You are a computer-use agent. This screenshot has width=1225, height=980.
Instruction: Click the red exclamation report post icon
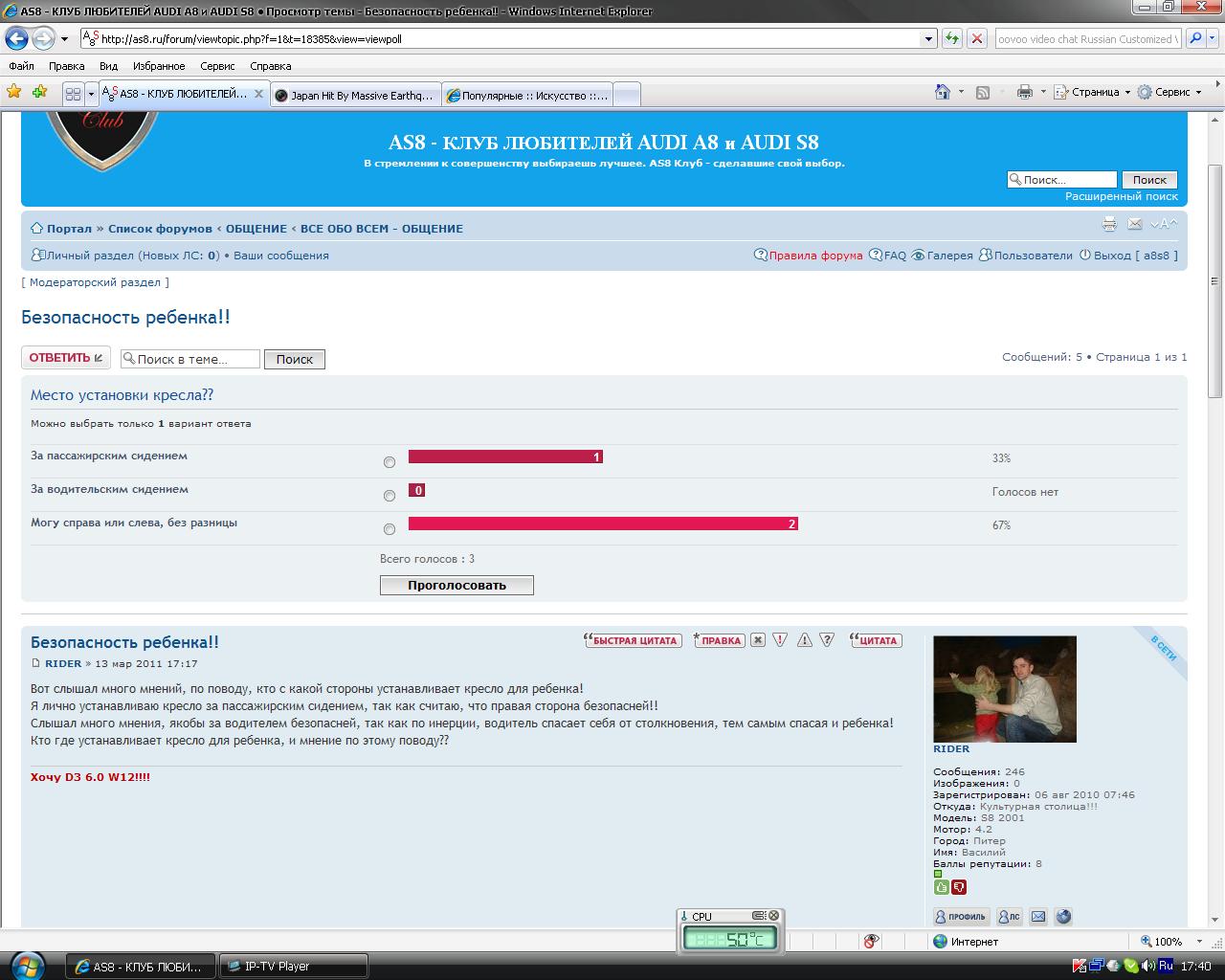[x=780, y=640]
